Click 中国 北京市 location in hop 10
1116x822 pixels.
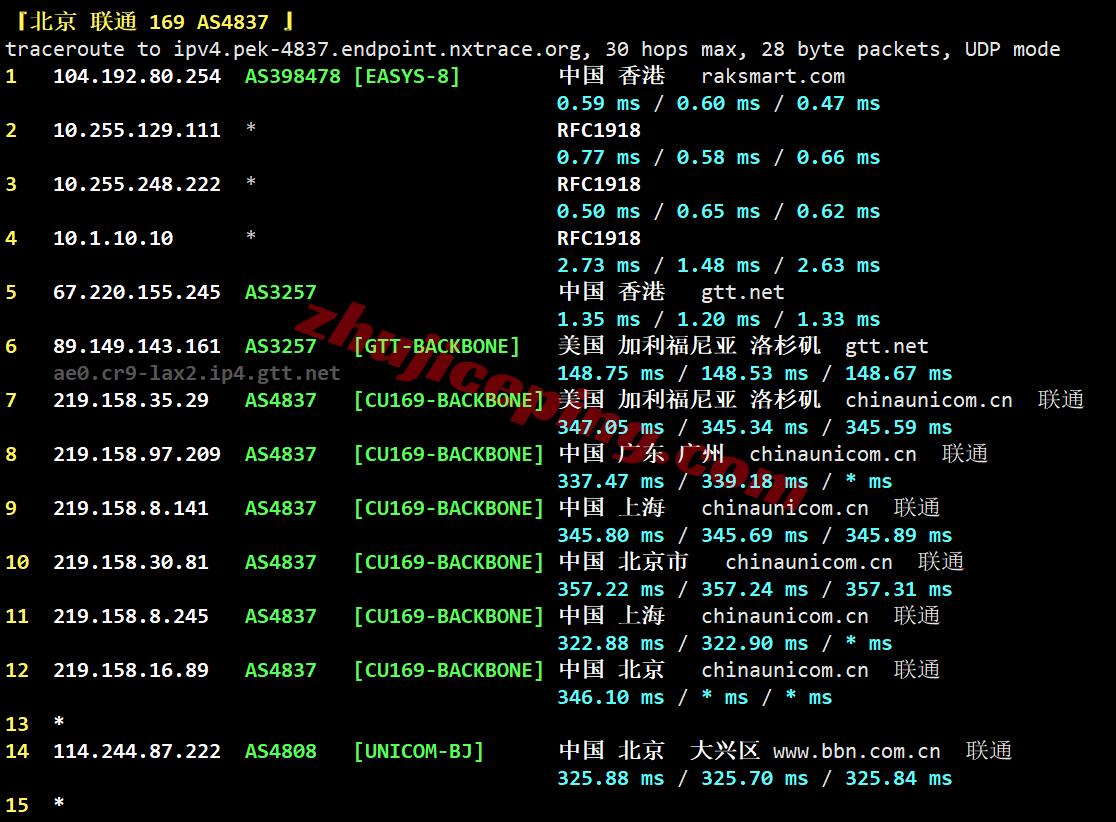[x=623, y=562]
